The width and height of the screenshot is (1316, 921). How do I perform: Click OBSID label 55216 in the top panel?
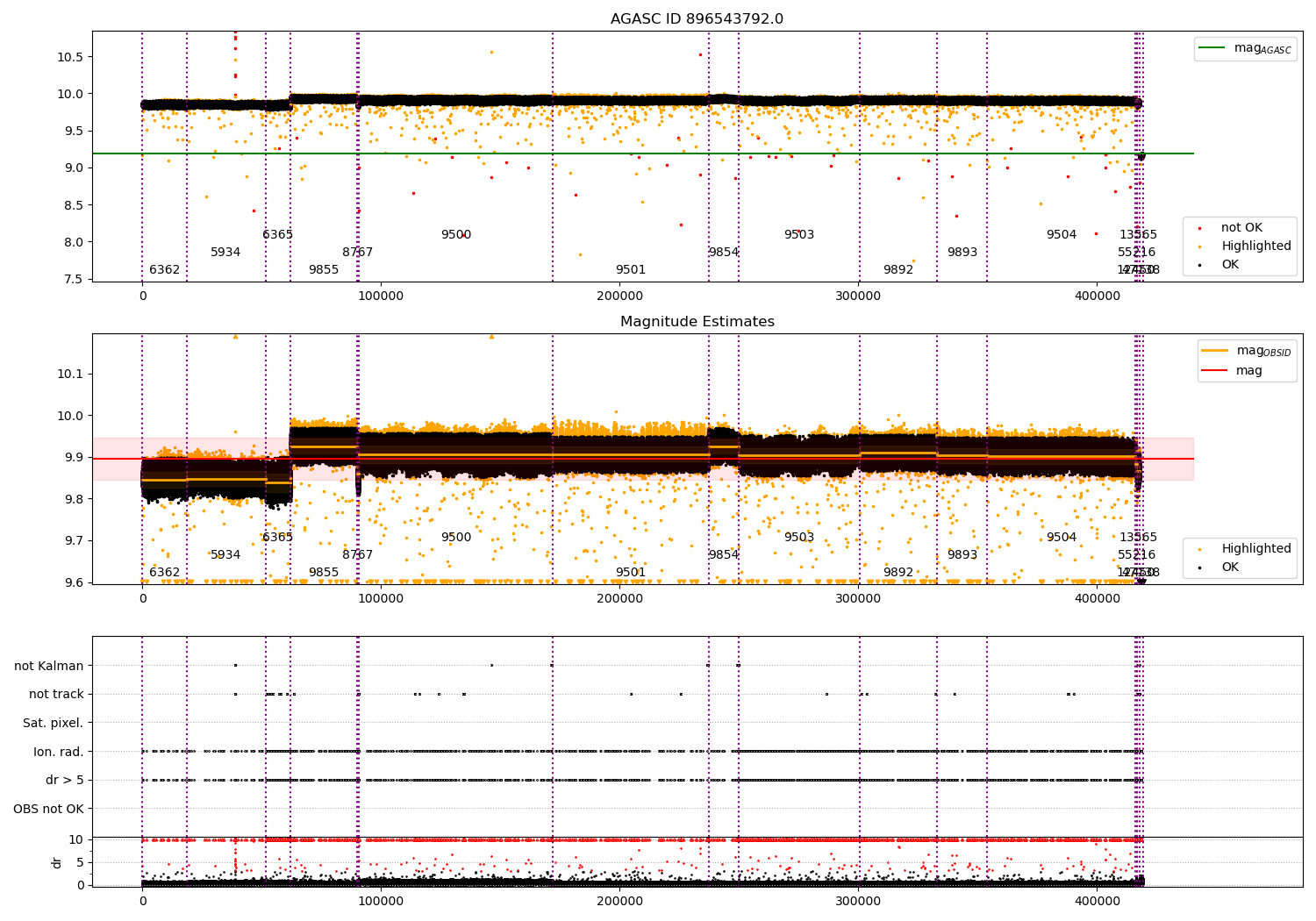tap(1137, 253)
